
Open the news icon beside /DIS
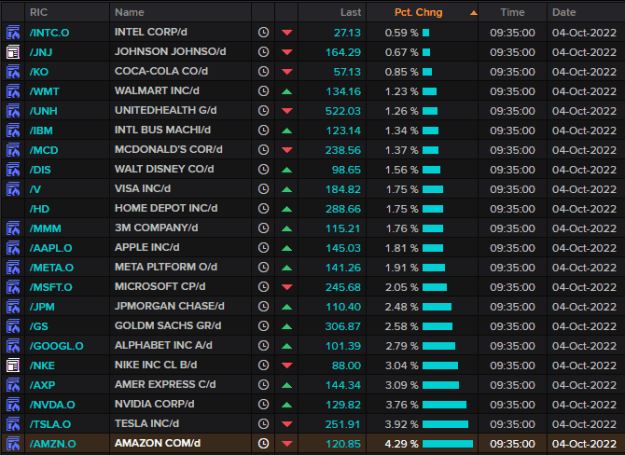coord(13,169)
